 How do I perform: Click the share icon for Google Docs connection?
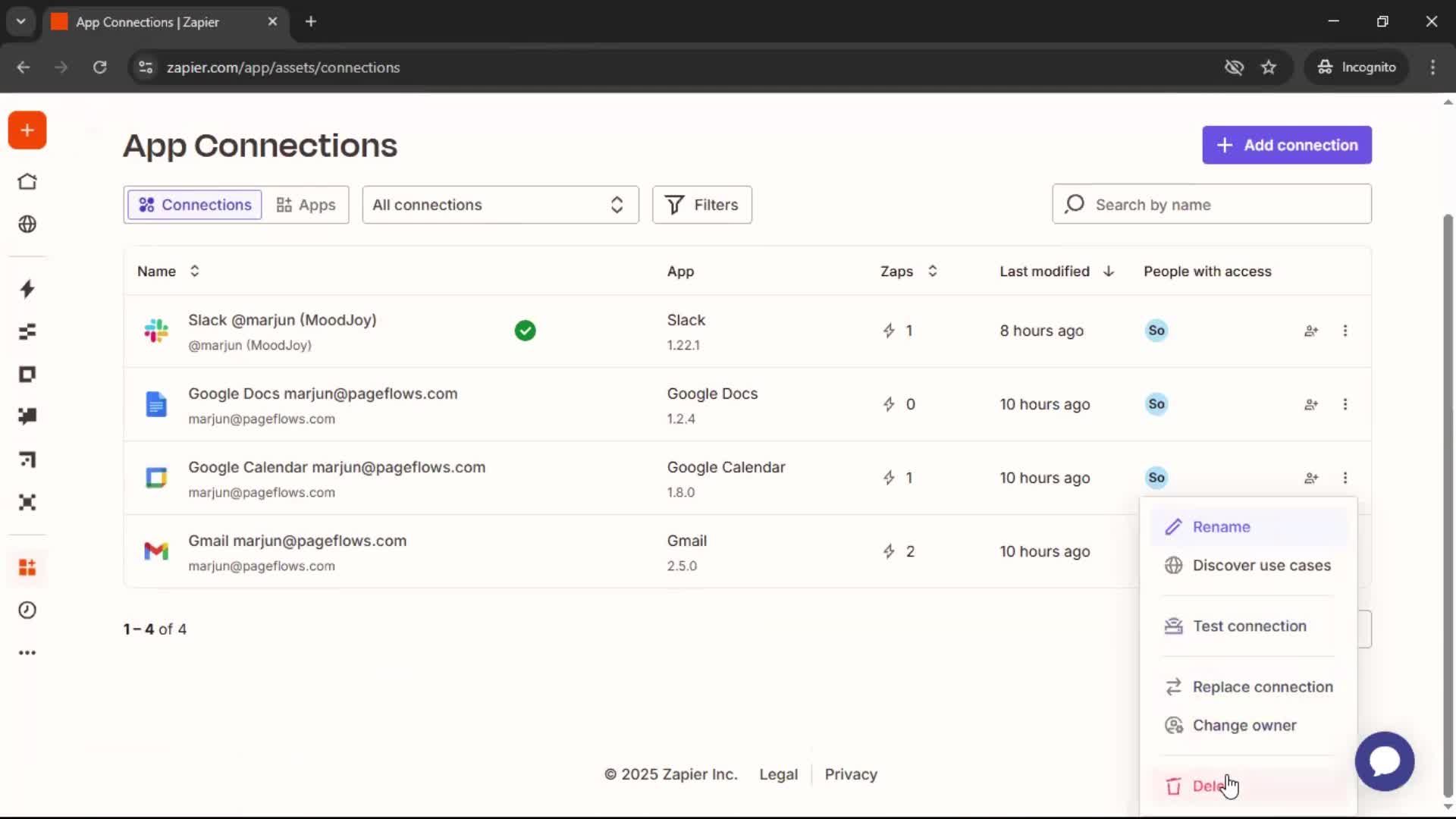click(x=1311, y=404)
